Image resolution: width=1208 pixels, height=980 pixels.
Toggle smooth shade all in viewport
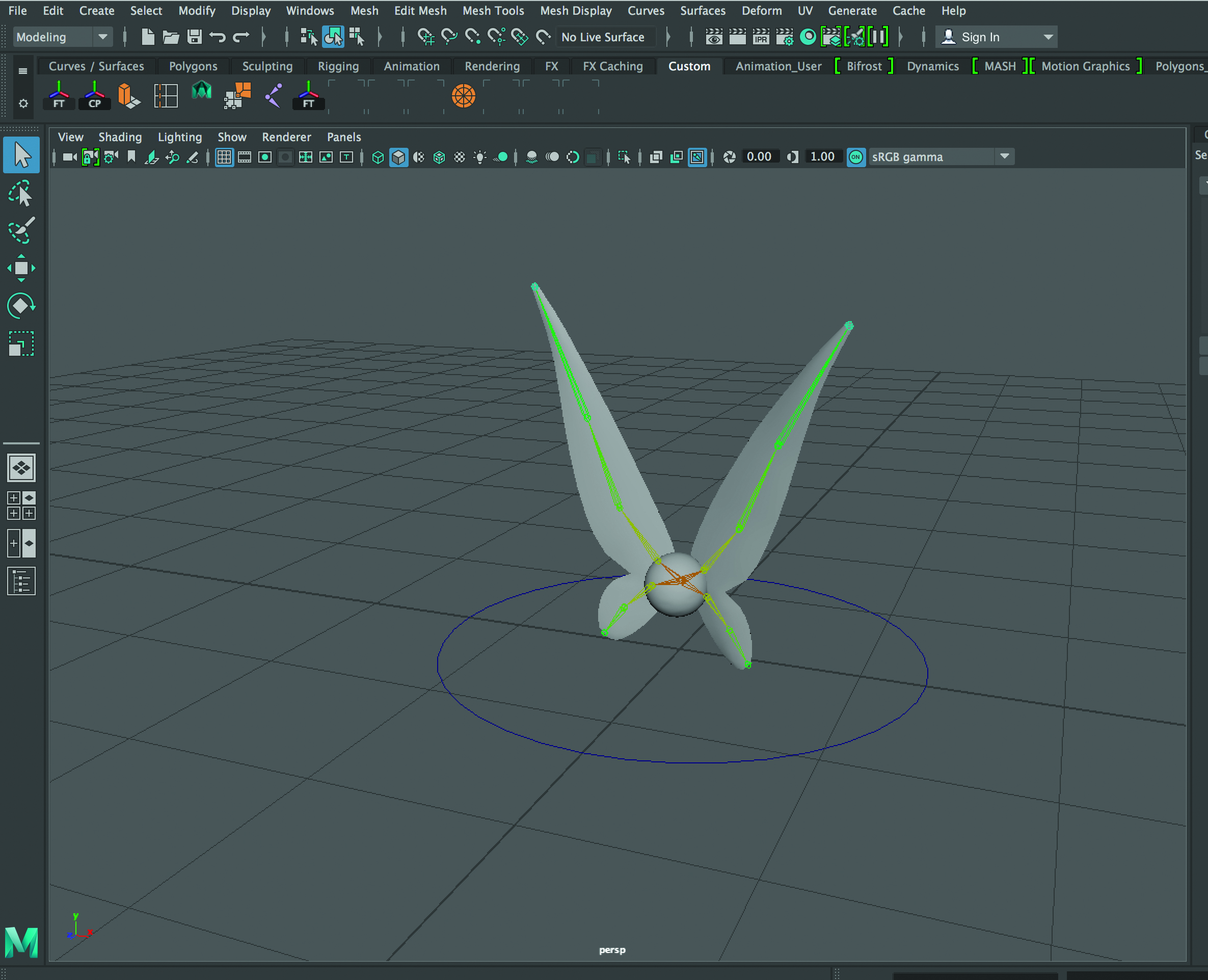point(398,157)
